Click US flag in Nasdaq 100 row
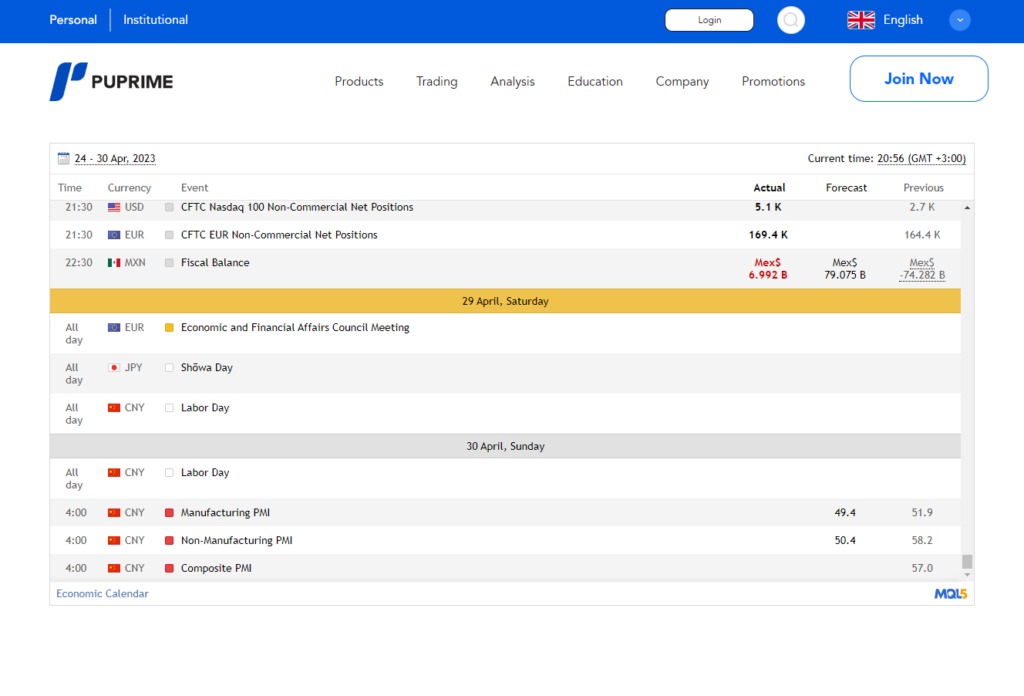Image resolution: width=1024 pixels, height=696 pixels. (x=114, y=207)
